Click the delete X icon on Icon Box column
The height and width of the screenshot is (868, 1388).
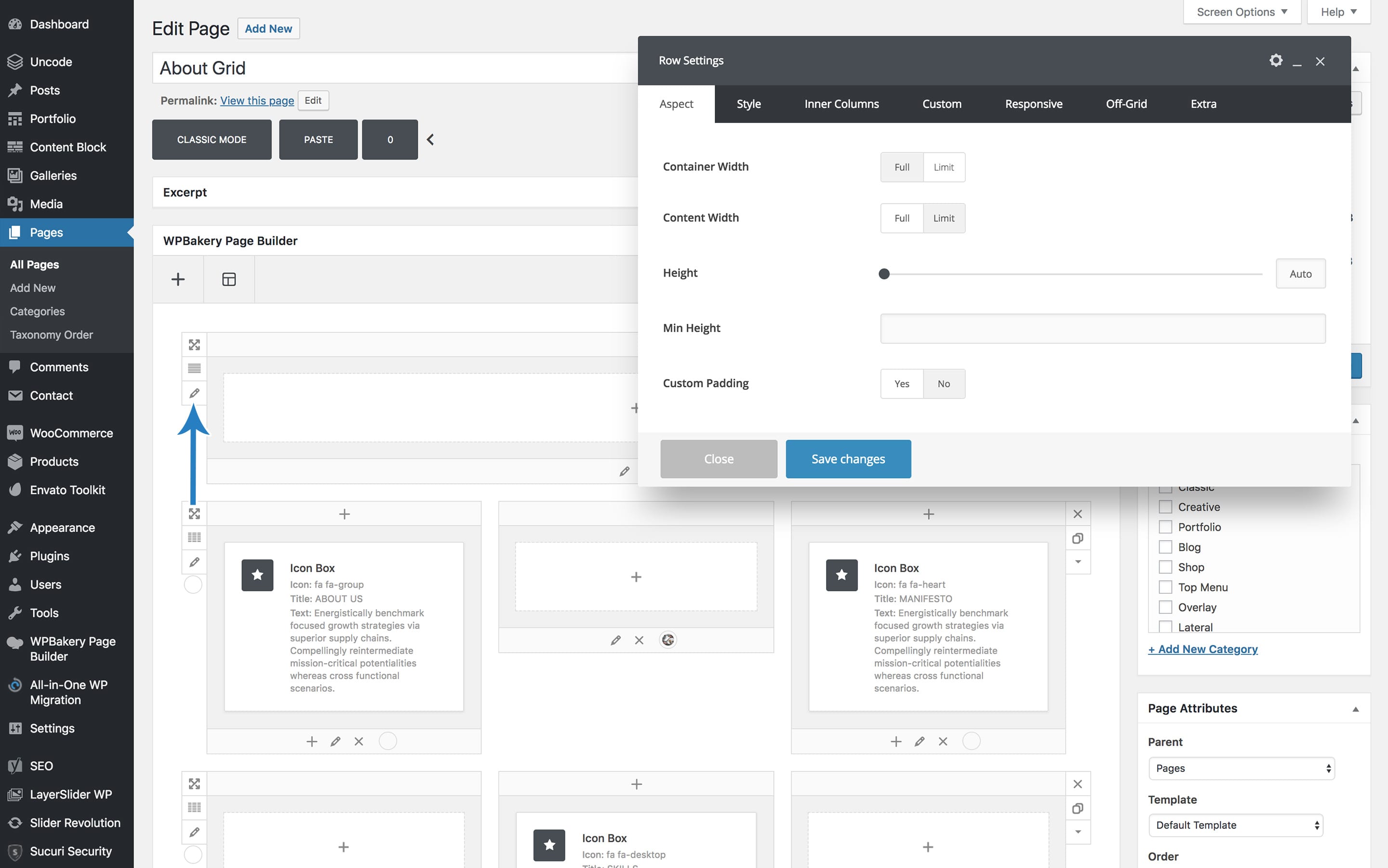click(x=358, y=740)
